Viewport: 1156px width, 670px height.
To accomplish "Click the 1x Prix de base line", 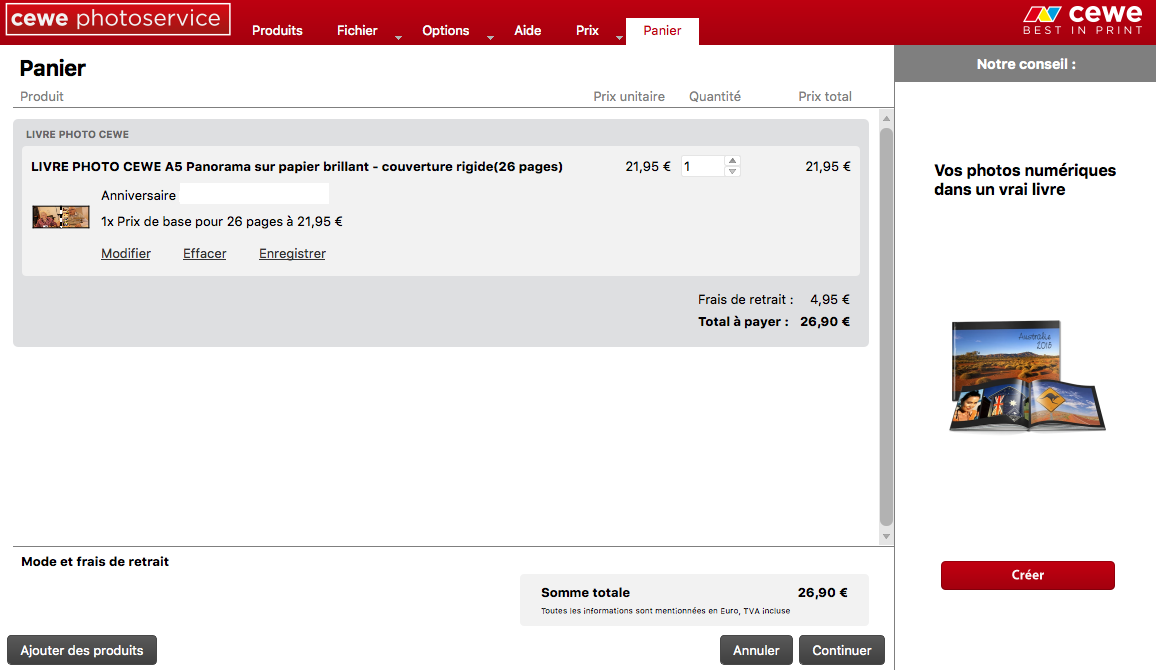I will tap(222, 221).
